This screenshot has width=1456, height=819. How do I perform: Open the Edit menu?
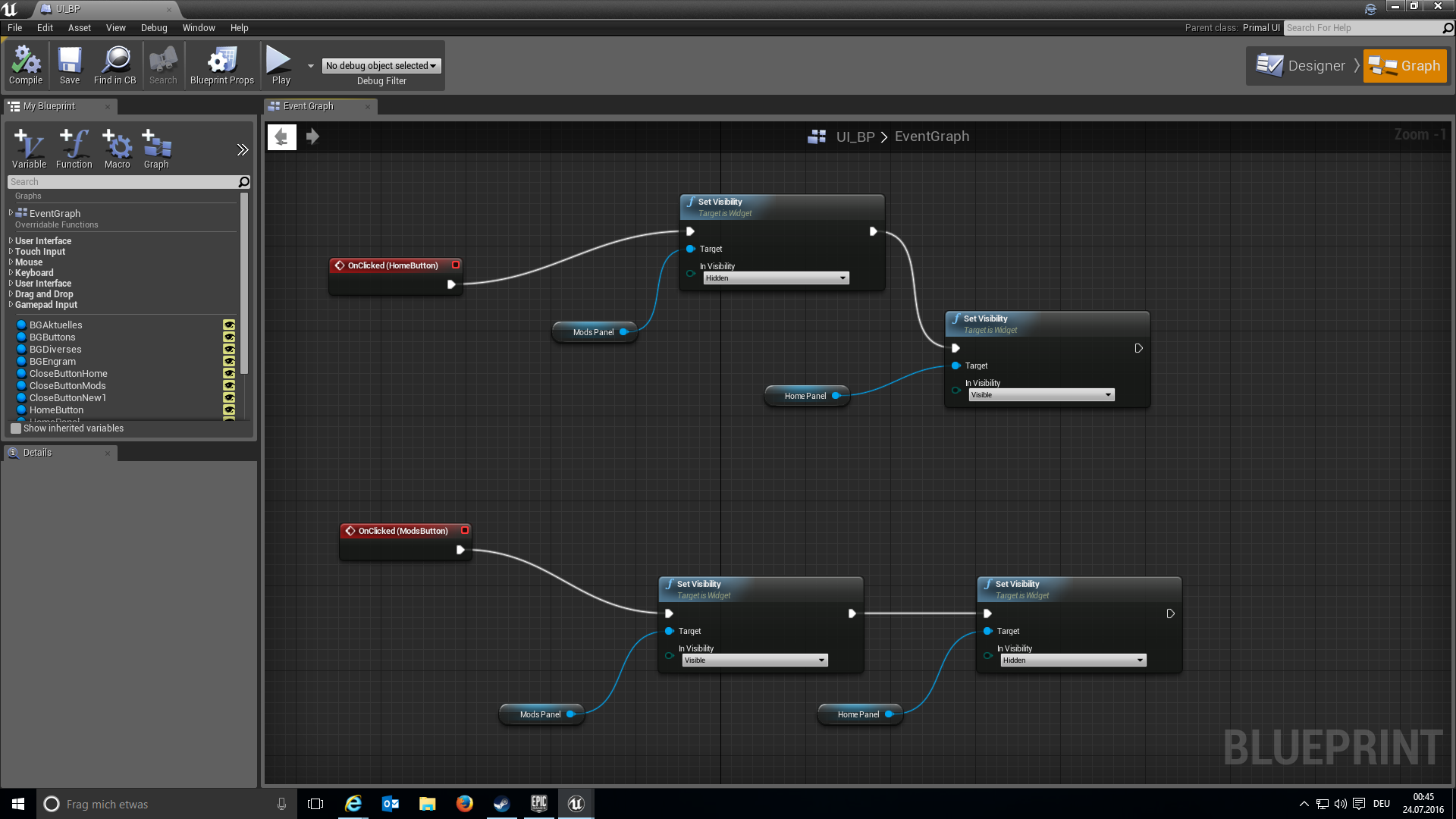(45, 28)
